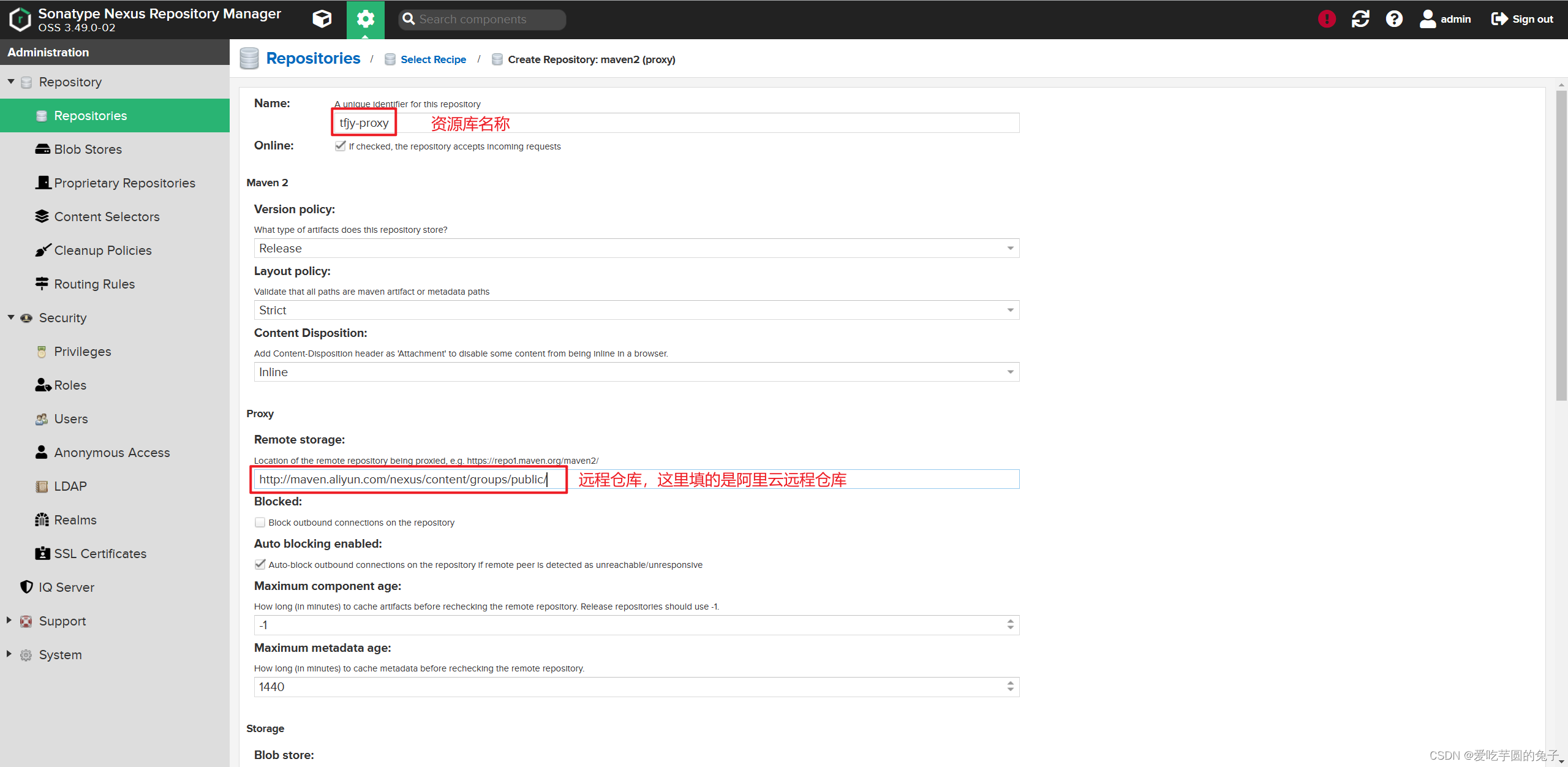Viewport: 1568px width, 767px height.
Task: Click the red system status alert icon
Action: coord(1327,19)
